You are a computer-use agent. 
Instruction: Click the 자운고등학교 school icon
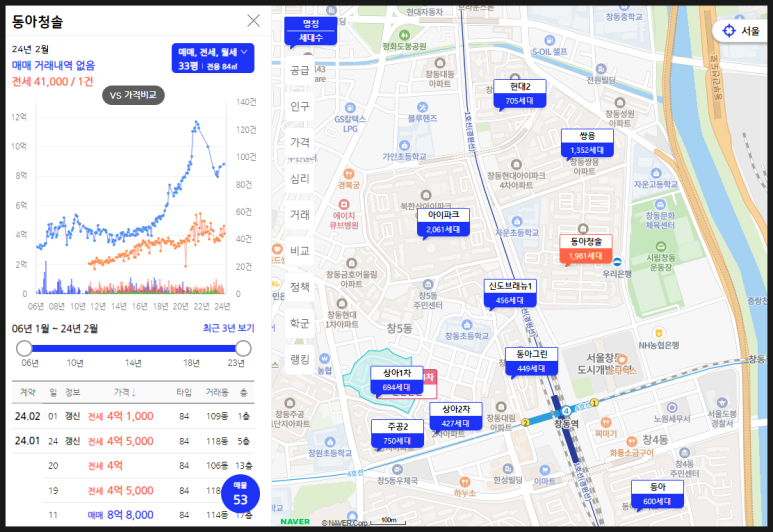click(656, 173)
